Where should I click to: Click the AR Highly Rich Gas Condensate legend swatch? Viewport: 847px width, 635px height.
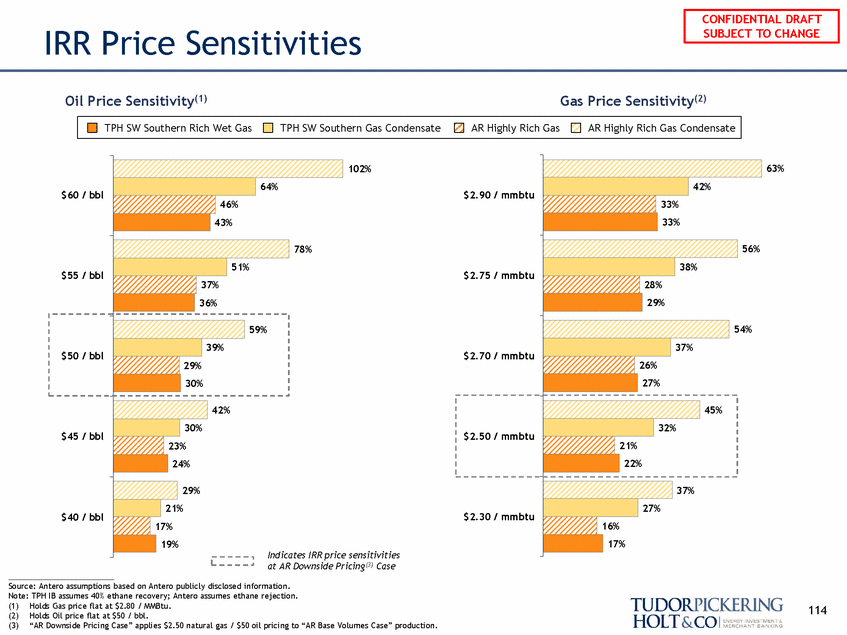(x=576, y=128)
